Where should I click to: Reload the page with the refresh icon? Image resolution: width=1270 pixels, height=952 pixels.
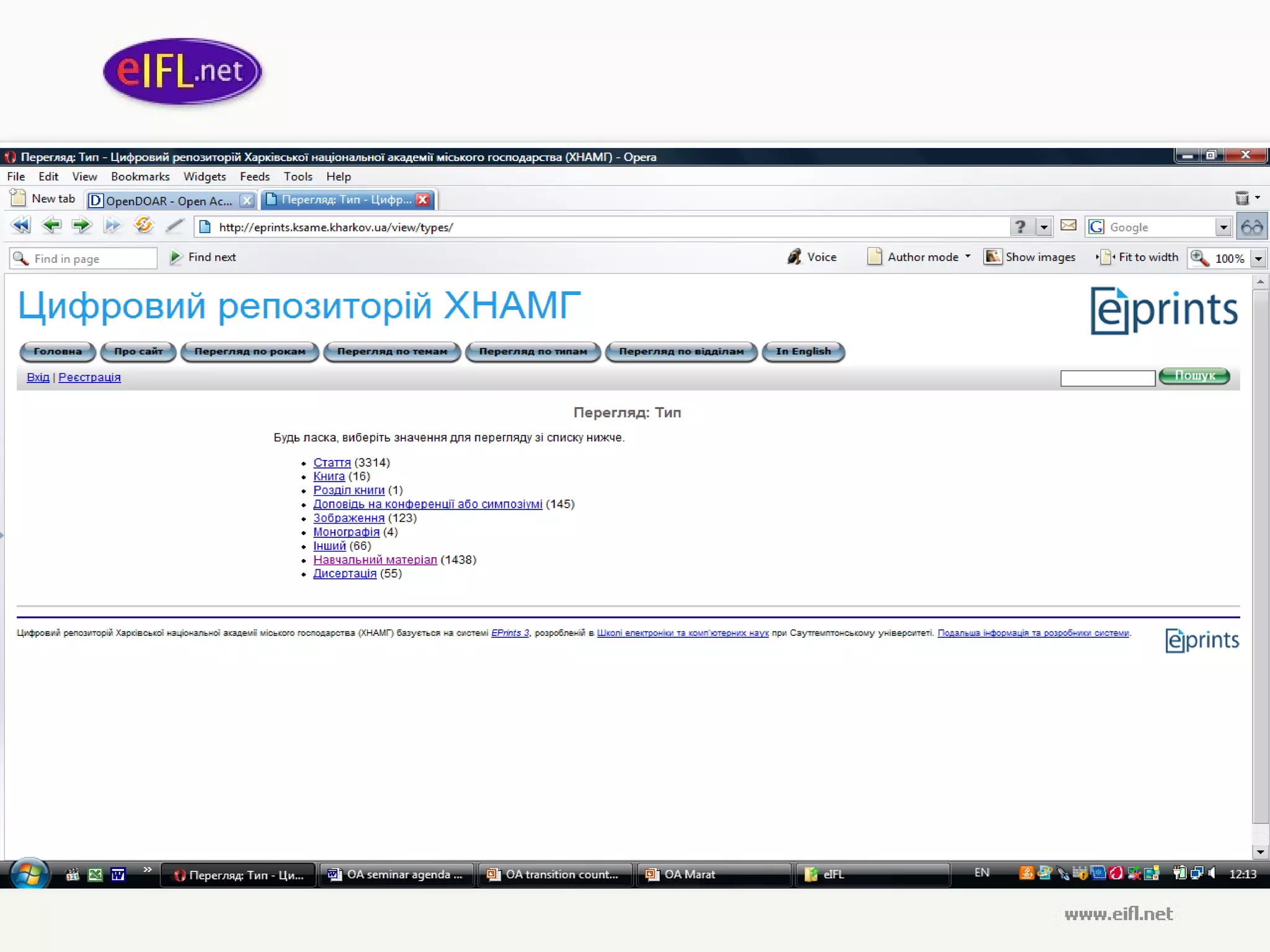pyautogui.click(x=143, y=225)
